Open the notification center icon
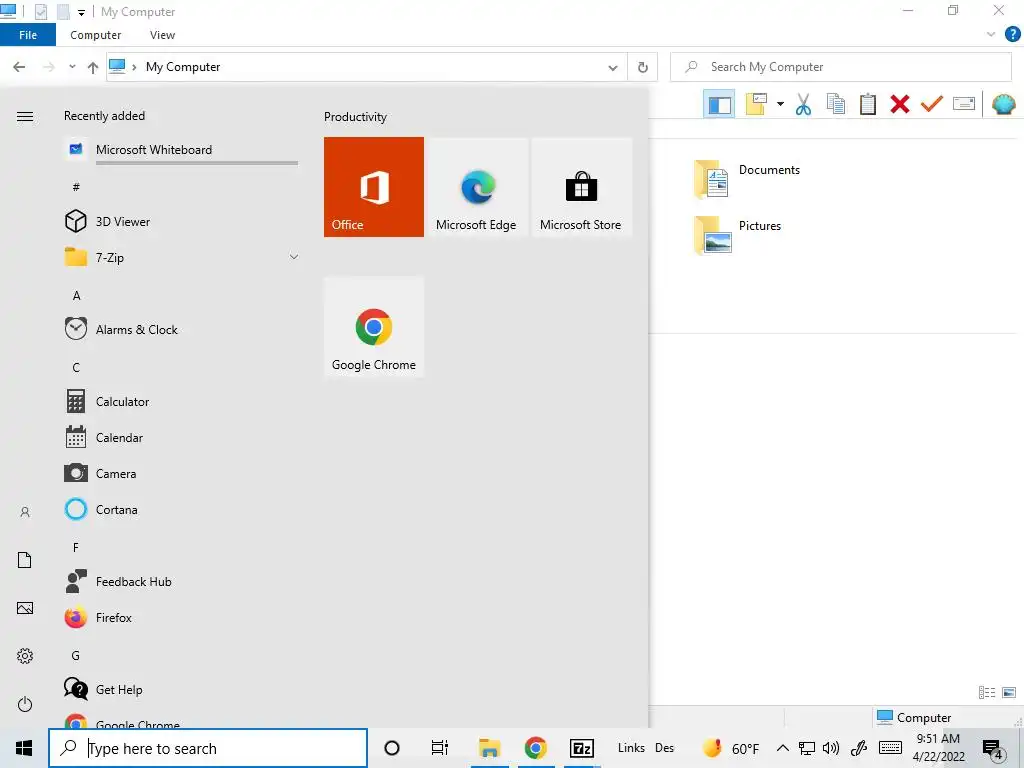1024x768 pixels. [x=993, y=750]
